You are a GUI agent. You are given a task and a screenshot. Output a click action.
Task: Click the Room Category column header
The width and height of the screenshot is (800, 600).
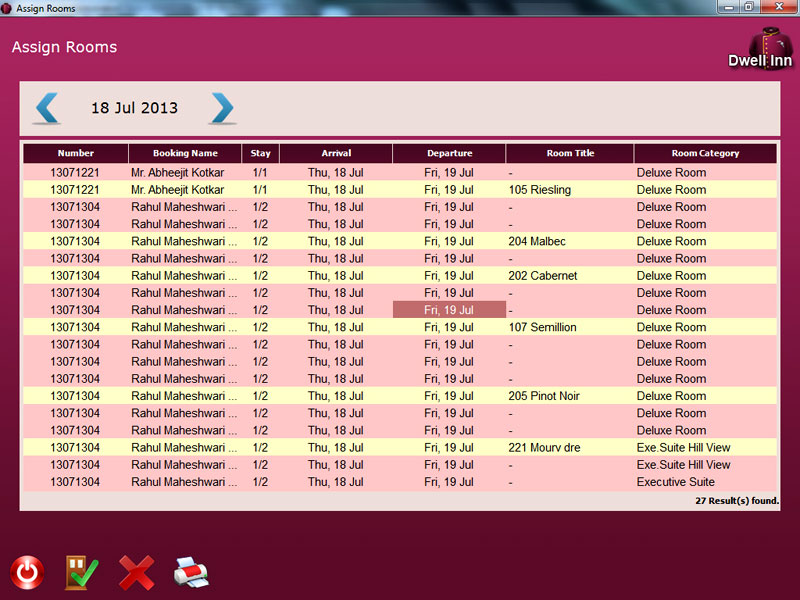[x=705, y=154]
